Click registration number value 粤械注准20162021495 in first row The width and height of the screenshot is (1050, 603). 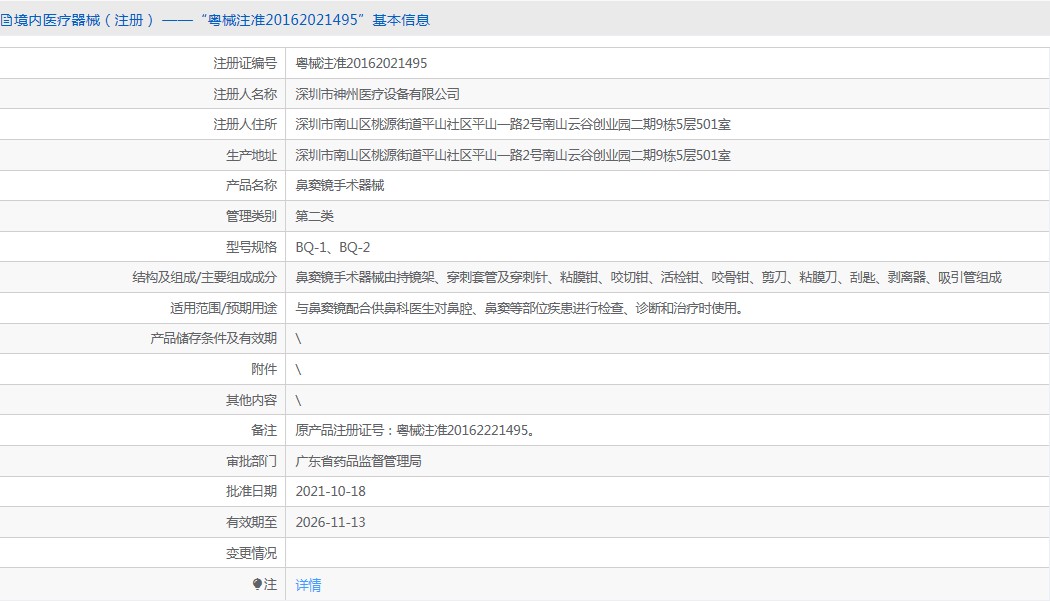tap(361, 63)
